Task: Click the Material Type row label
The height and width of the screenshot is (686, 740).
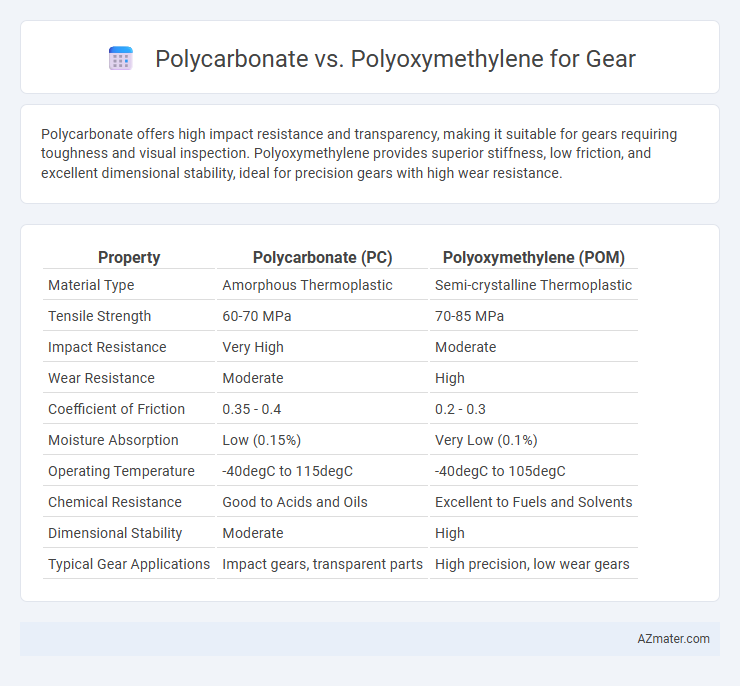Action: [x=91, y=285]
